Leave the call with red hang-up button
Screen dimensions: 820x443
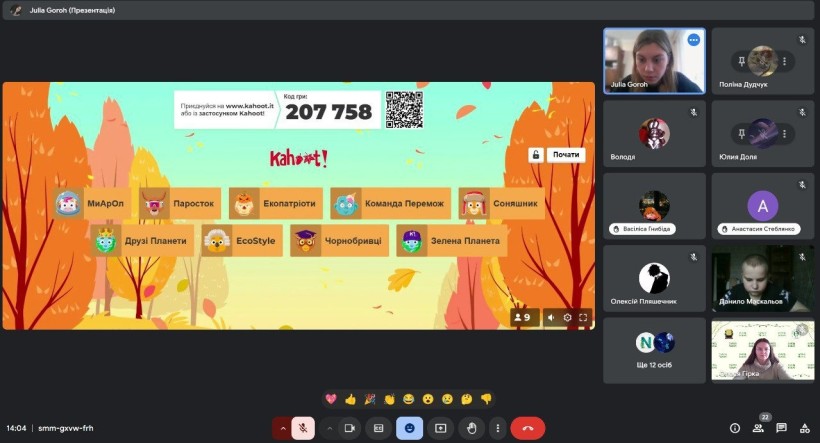click(528, 428)
